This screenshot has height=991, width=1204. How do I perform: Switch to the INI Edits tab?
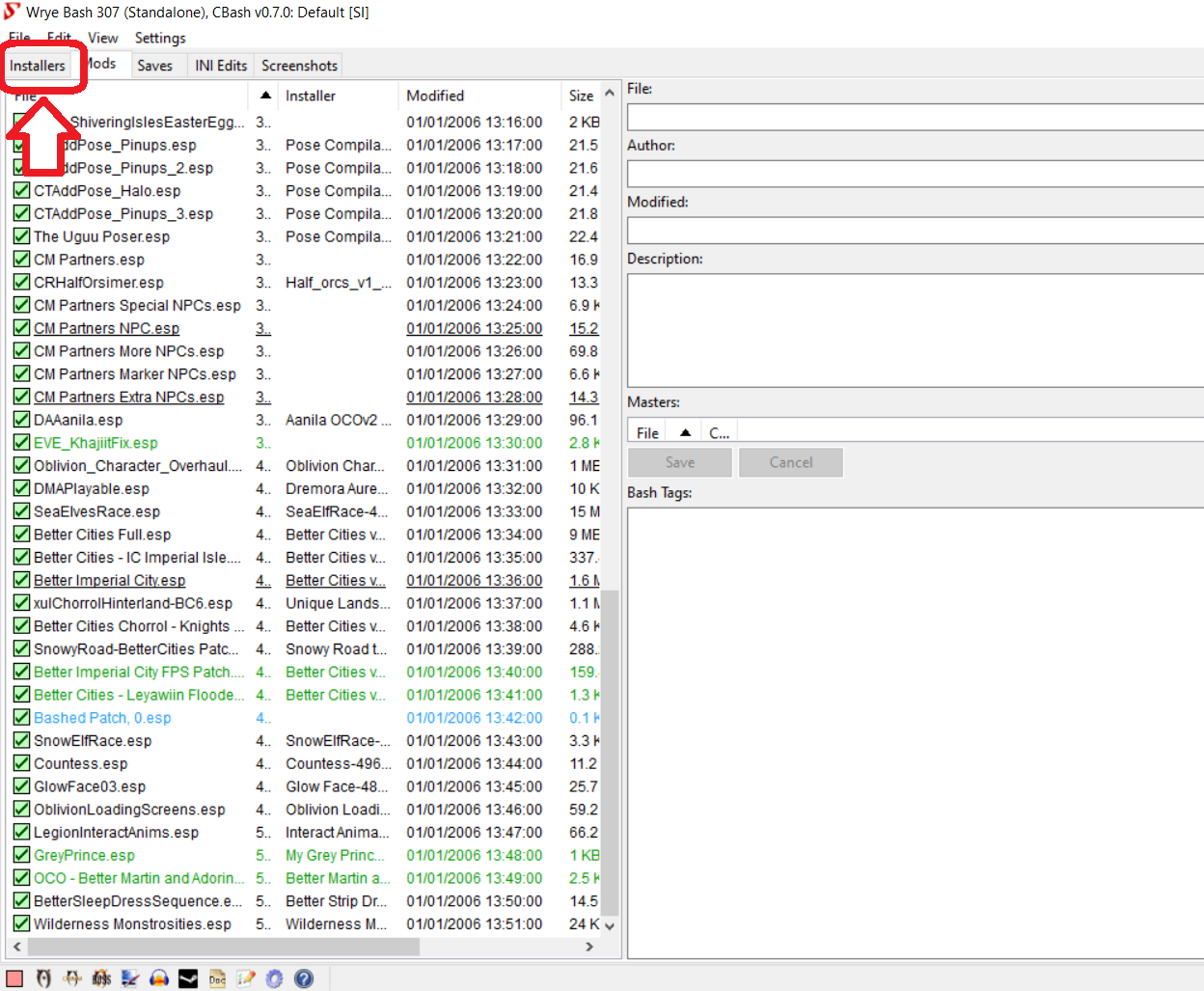pos(221,66)
